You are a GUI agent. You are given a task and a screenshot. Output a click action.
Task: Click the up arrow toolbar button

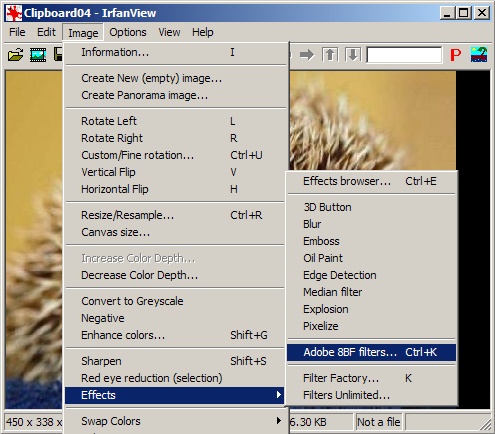pos(330,55)
